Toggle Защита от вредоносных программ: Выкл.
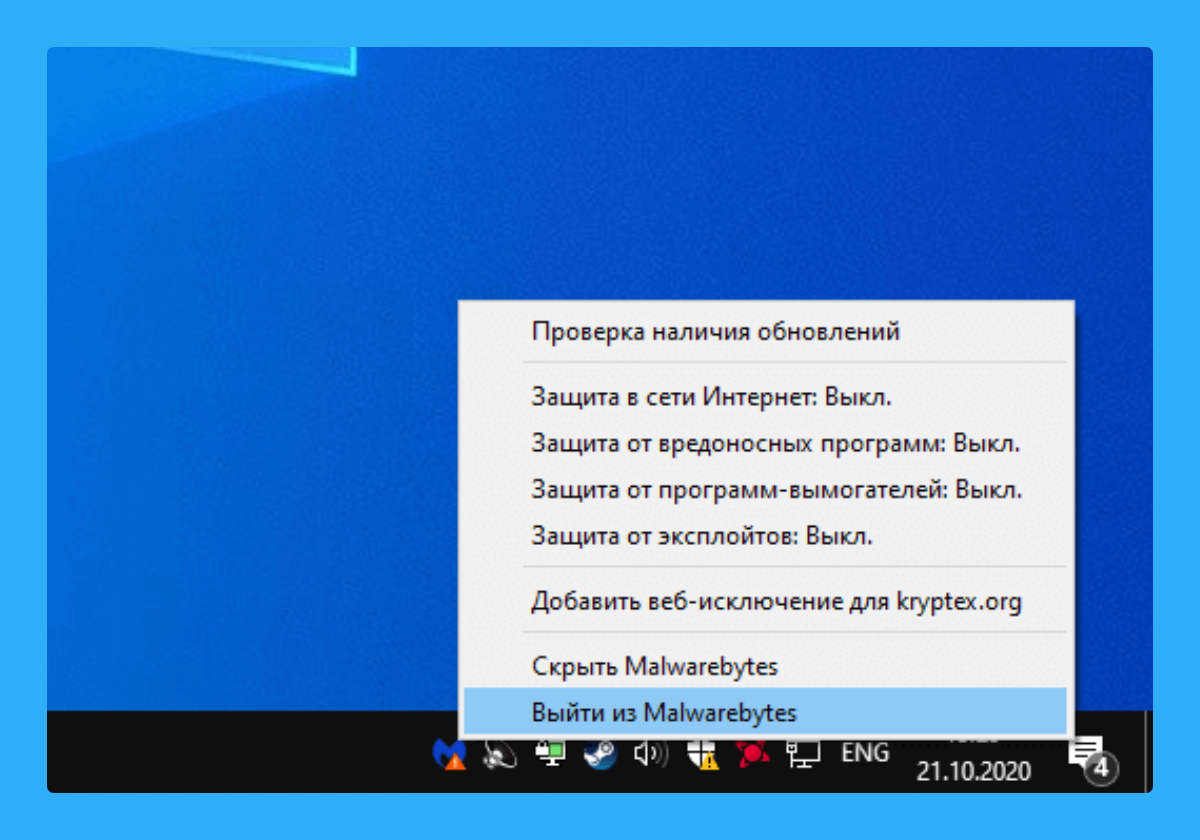The image size is (1200, 840). click(765, 443)
